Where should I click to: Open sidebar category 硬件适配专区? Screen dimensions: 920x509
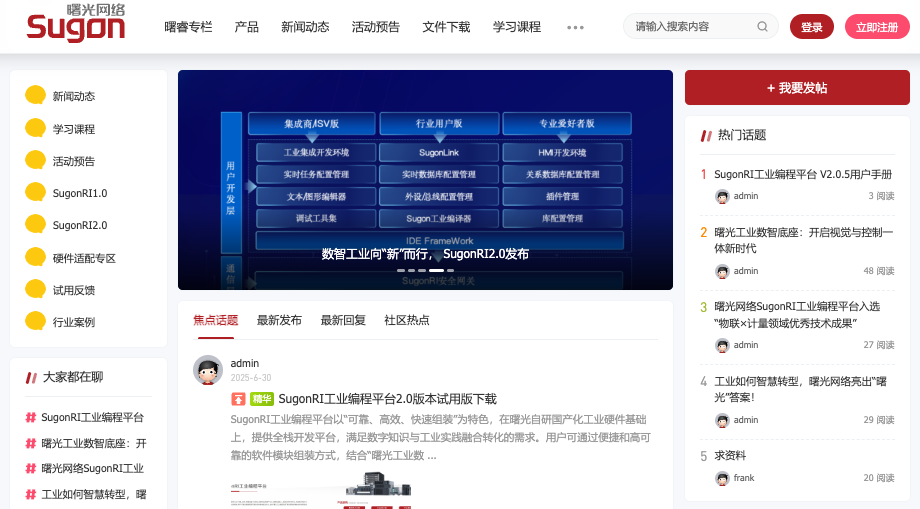84,258
